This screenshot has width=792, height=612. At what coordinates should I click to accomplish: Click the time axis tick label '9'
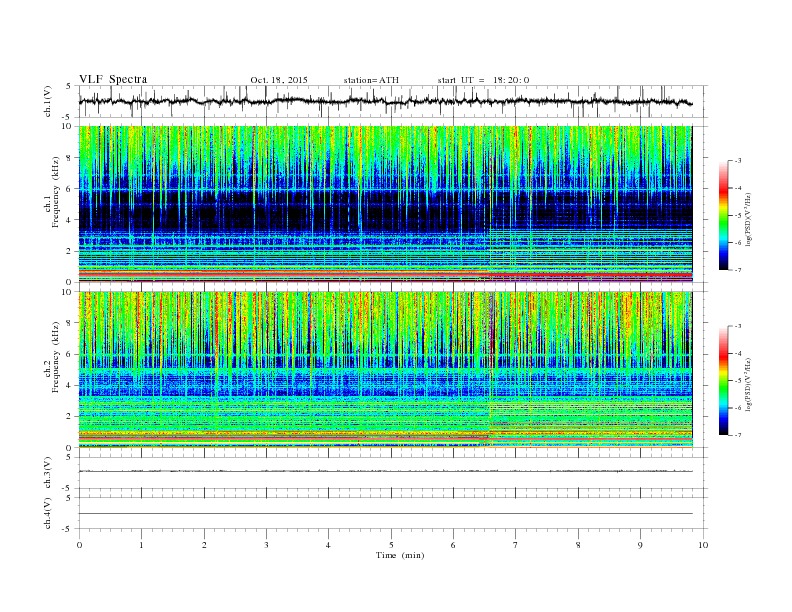click(x=640, y=545)
